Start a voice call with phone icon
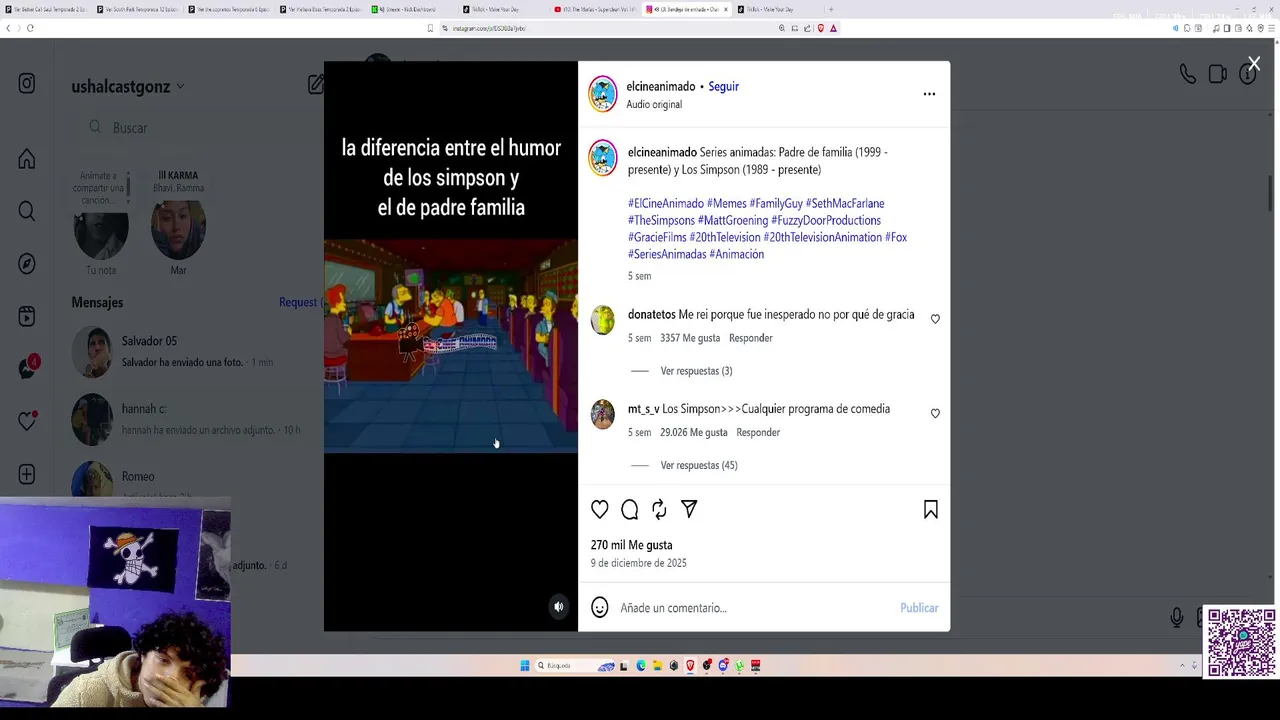The height and width of the screenshot is (720, 1280). click(x=1187, y=74)
